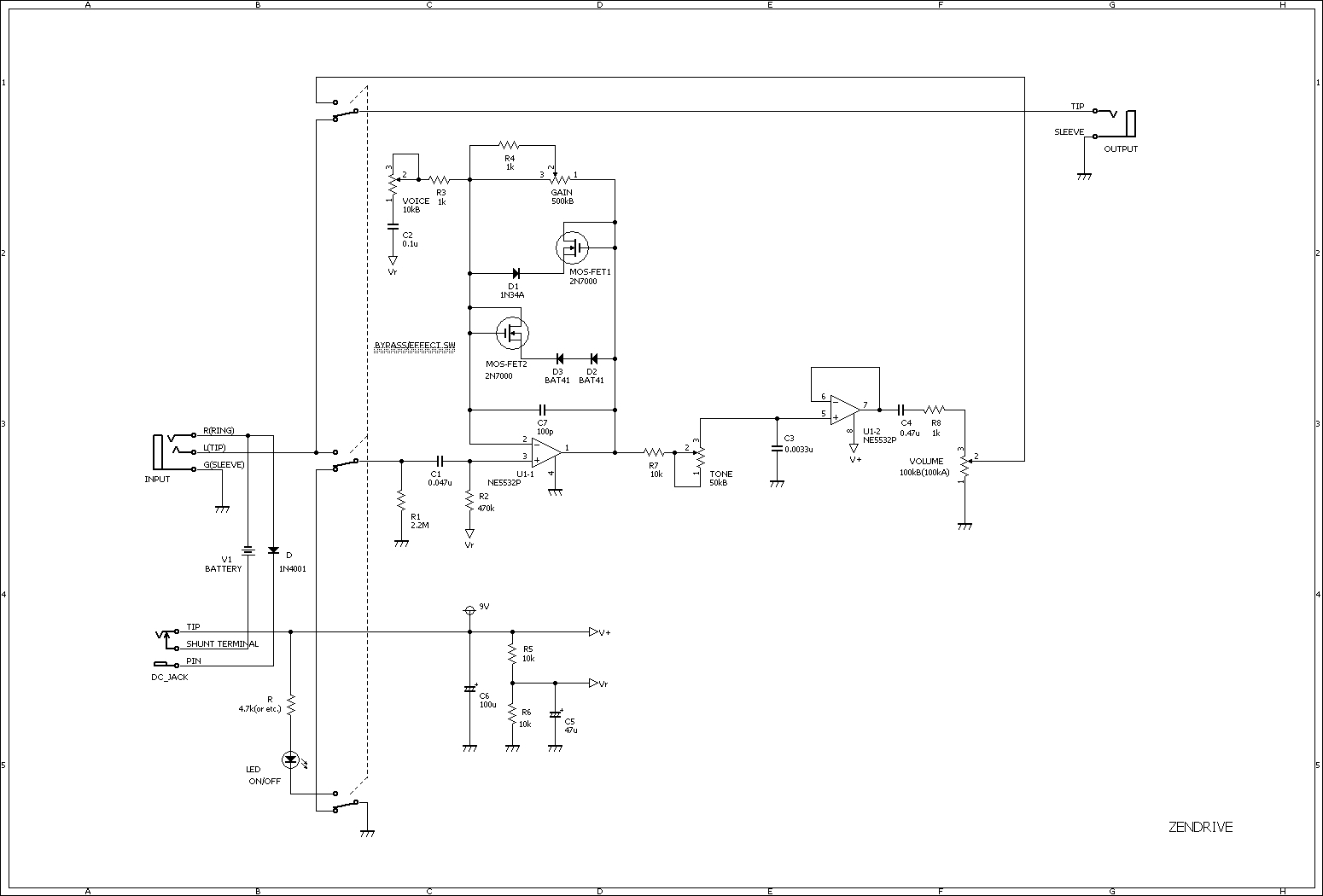Click the C1 0.047u capacitor symbol
This screenshot has height=896, width=1323.
[440, 461]
